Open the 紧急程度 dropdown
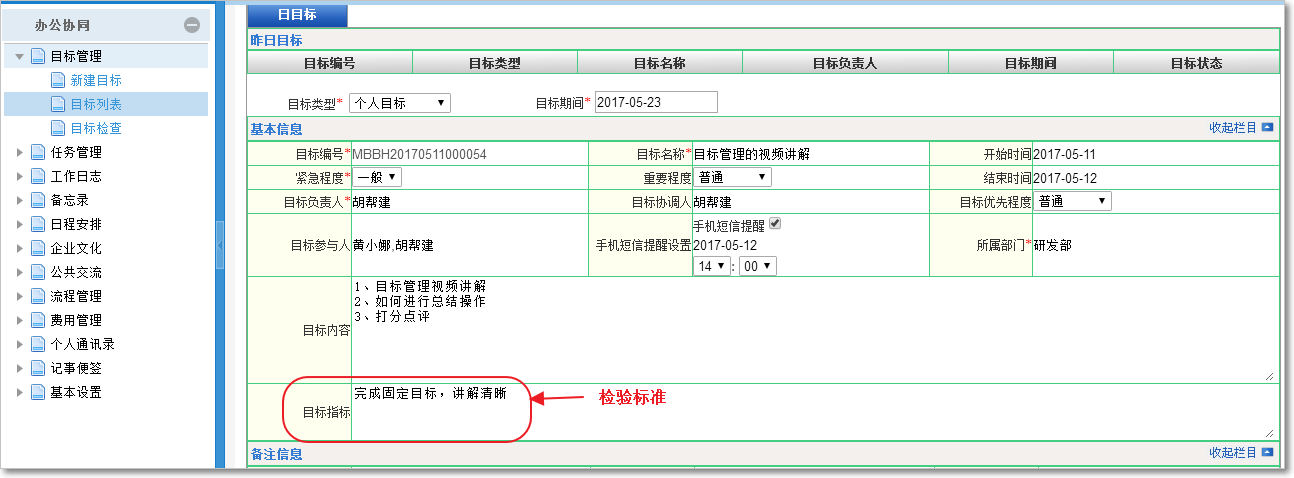Screen dimensions: 1294x478 [x=377, y=177]
